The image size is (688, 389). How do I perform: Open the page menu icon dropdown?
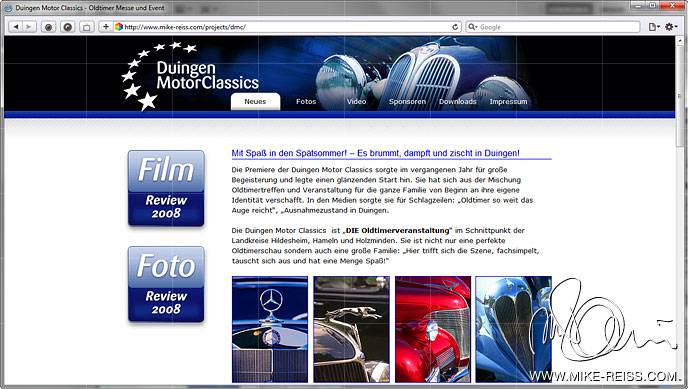click(x=654, y=27)
